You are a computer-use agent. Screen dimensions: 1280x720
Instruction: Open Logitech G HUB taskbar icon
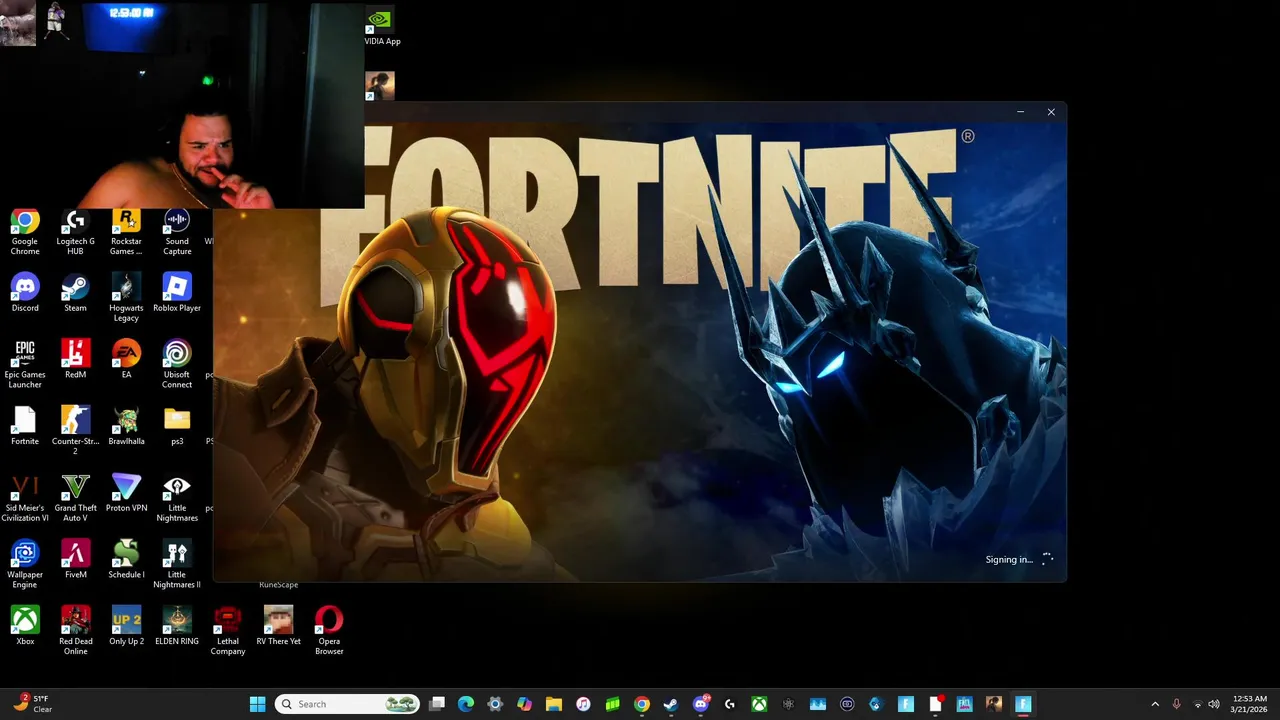730,704
